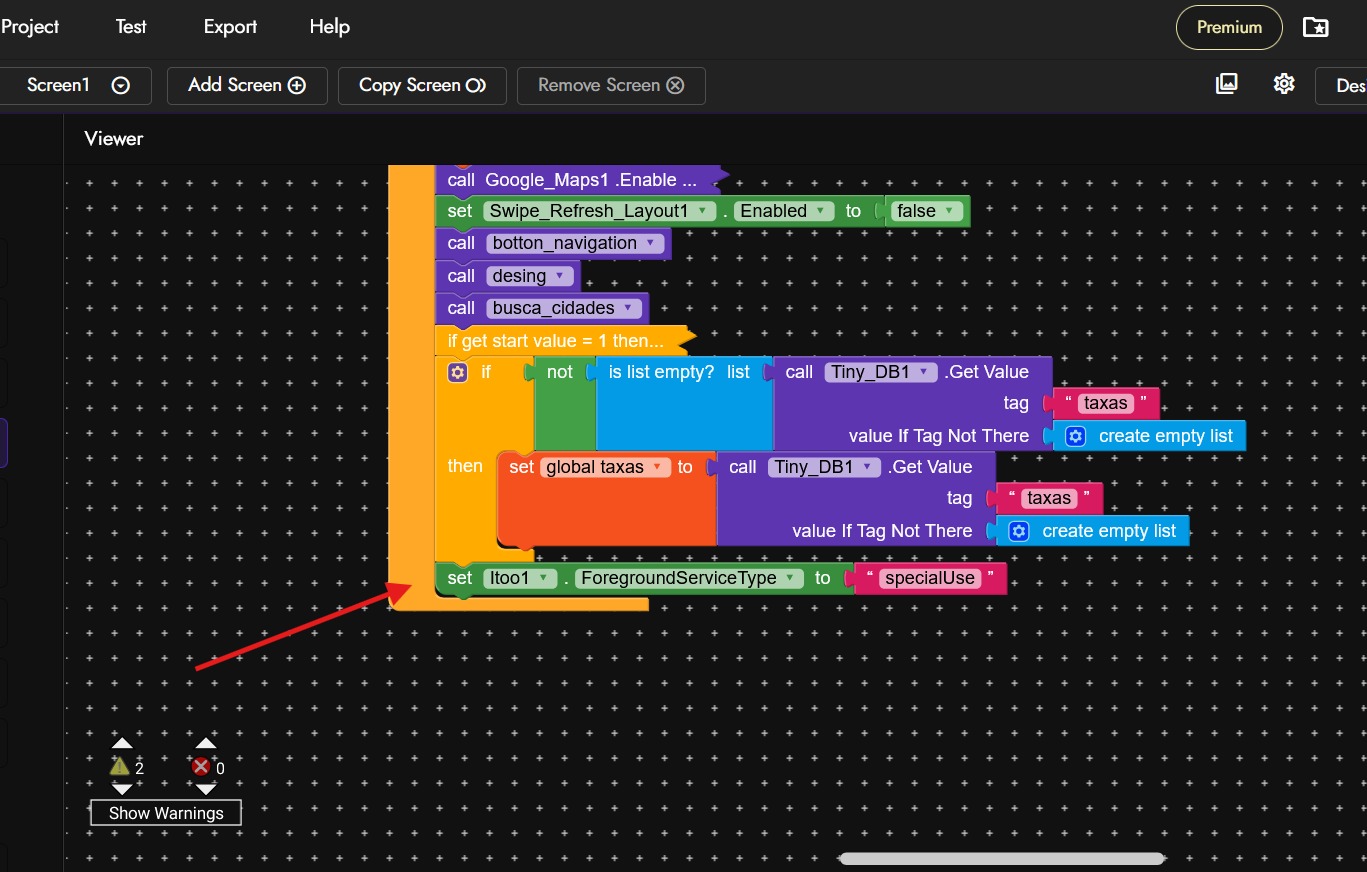Click the if block mutator gear icon
This screenshot has height=872, width=1367.
coord(458,372)
